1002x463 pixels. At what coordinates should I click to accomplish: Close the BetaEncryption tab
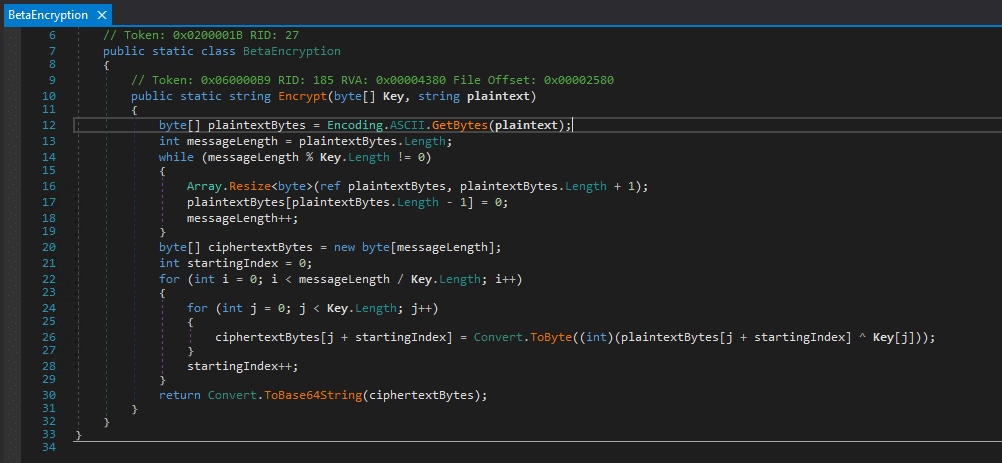[102, 15]
